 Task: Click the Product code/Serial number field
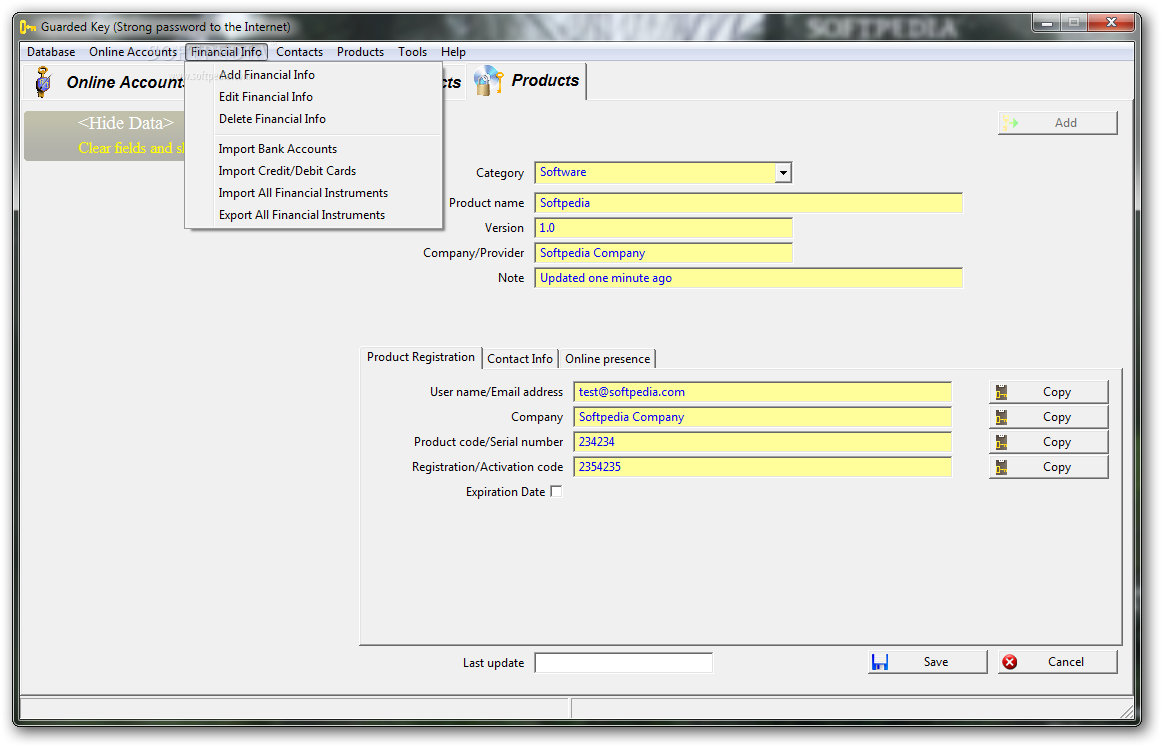pos(763,442)
